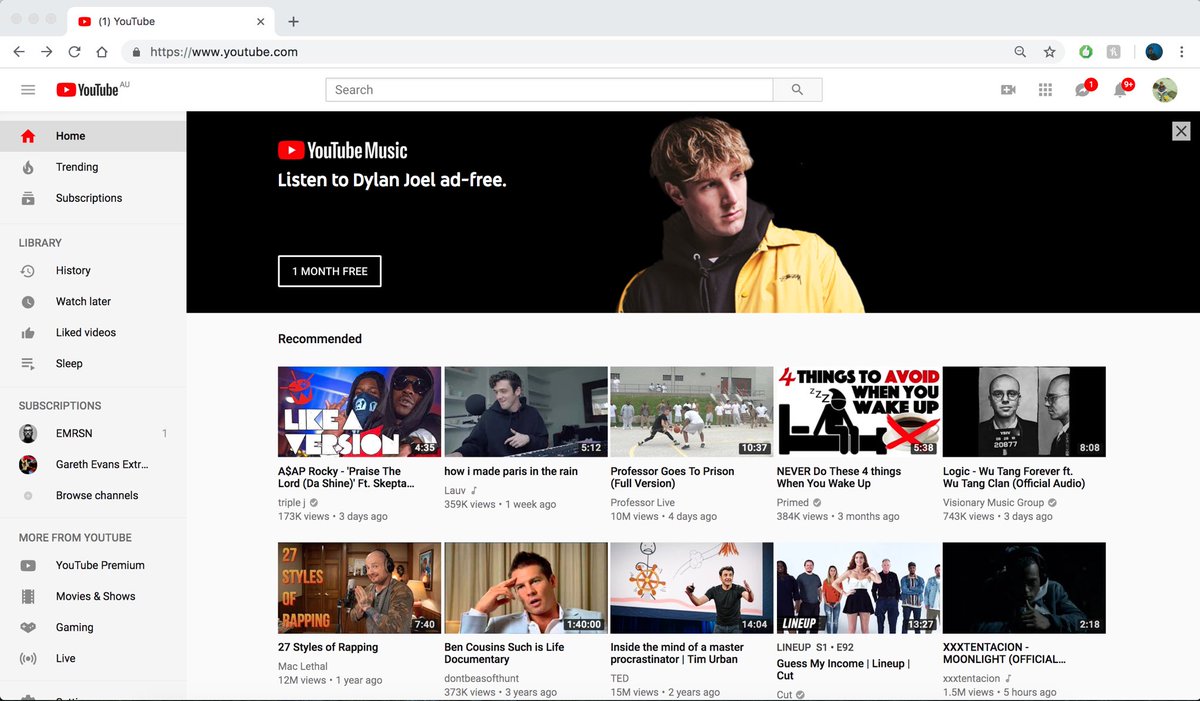Open the 4 Things To Avoid thumbnail
Viewport: 1200px width, 701px height.
click(x=858, y=412)
